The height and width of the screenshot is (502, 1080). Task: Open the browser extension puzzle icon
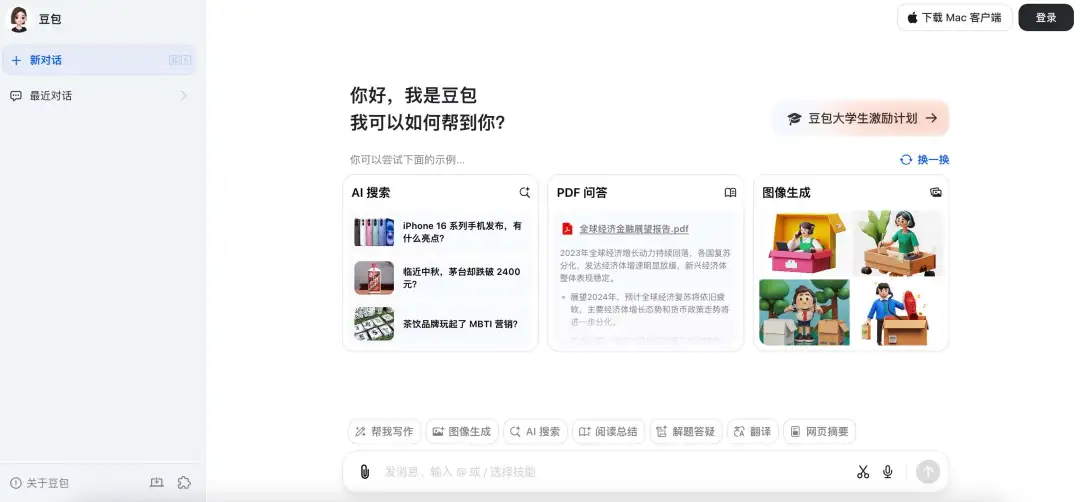coord(184,483)
